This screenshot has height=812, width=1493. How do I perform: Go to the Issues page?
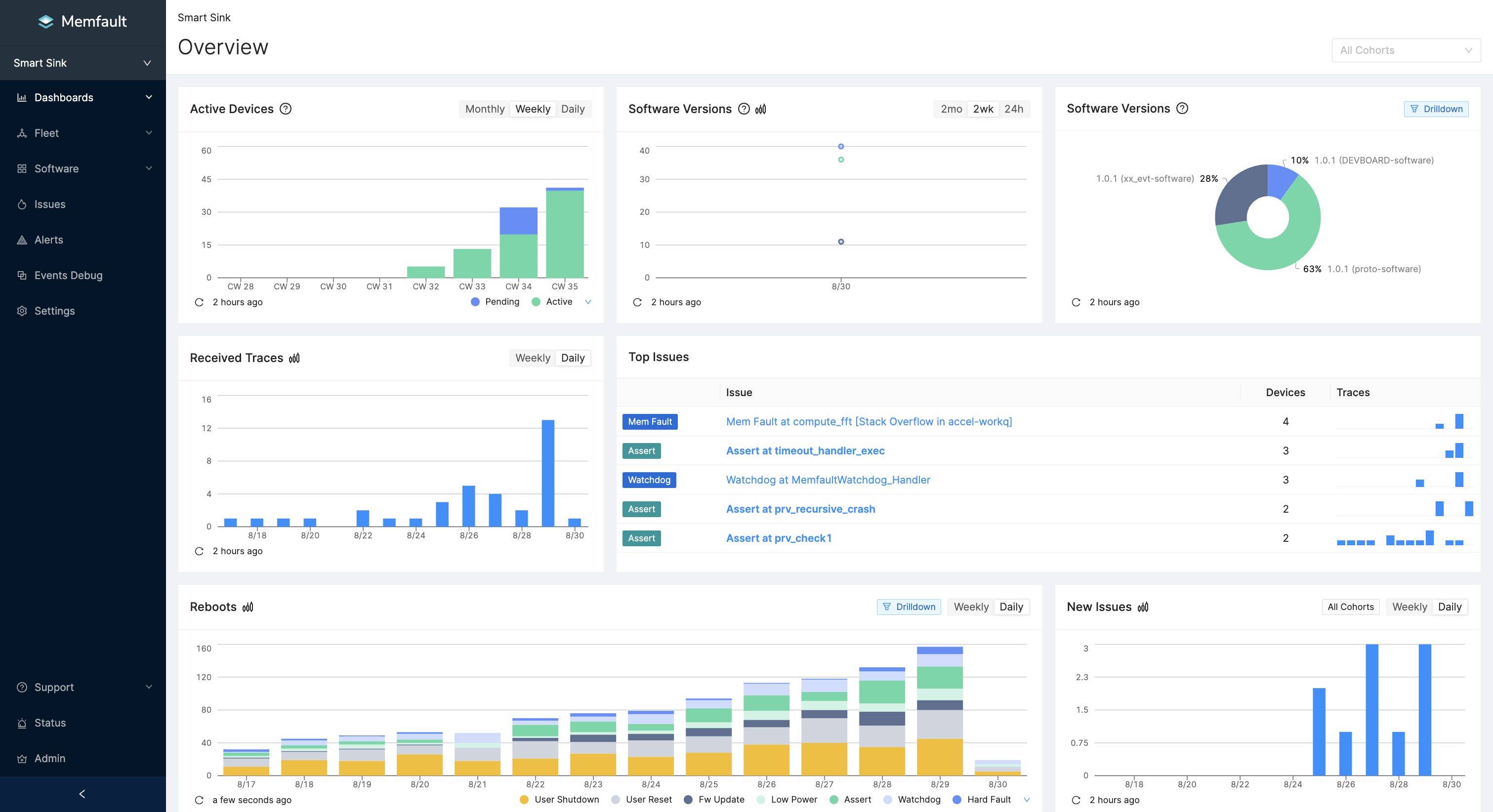point(49,204)
